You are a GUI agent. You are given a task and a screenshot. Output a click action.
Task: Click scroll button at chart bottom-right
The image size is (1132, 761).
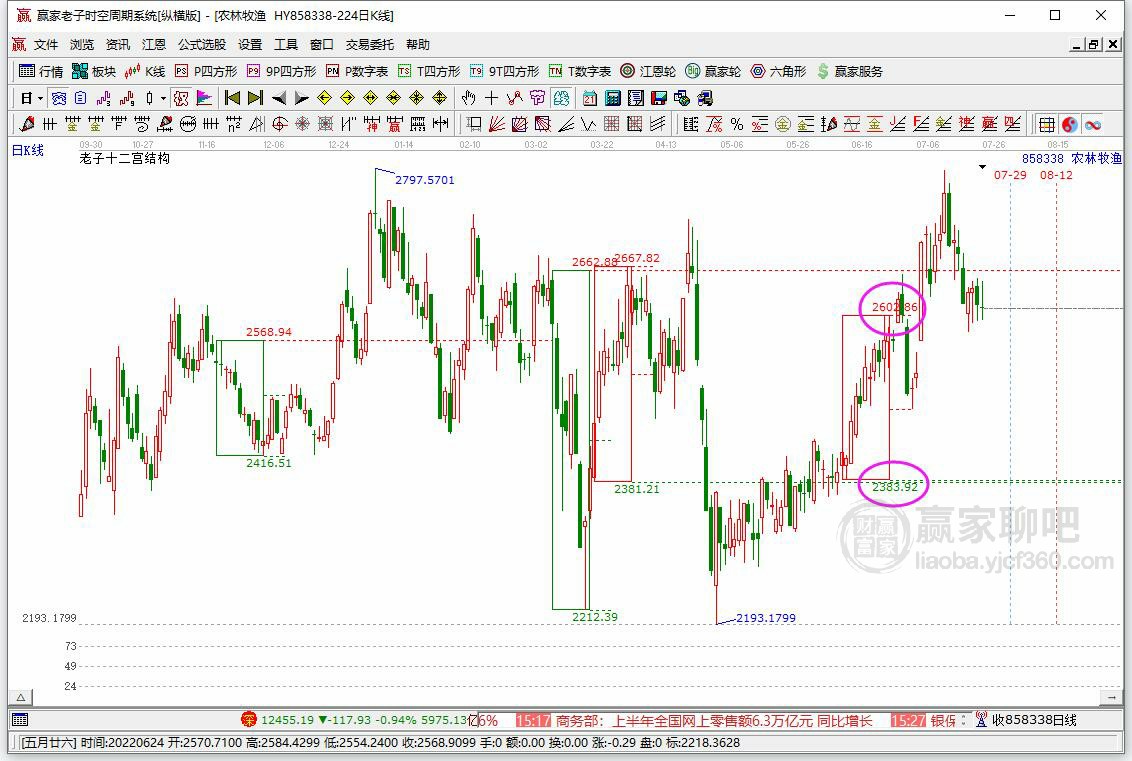(x=1111, y=697)
